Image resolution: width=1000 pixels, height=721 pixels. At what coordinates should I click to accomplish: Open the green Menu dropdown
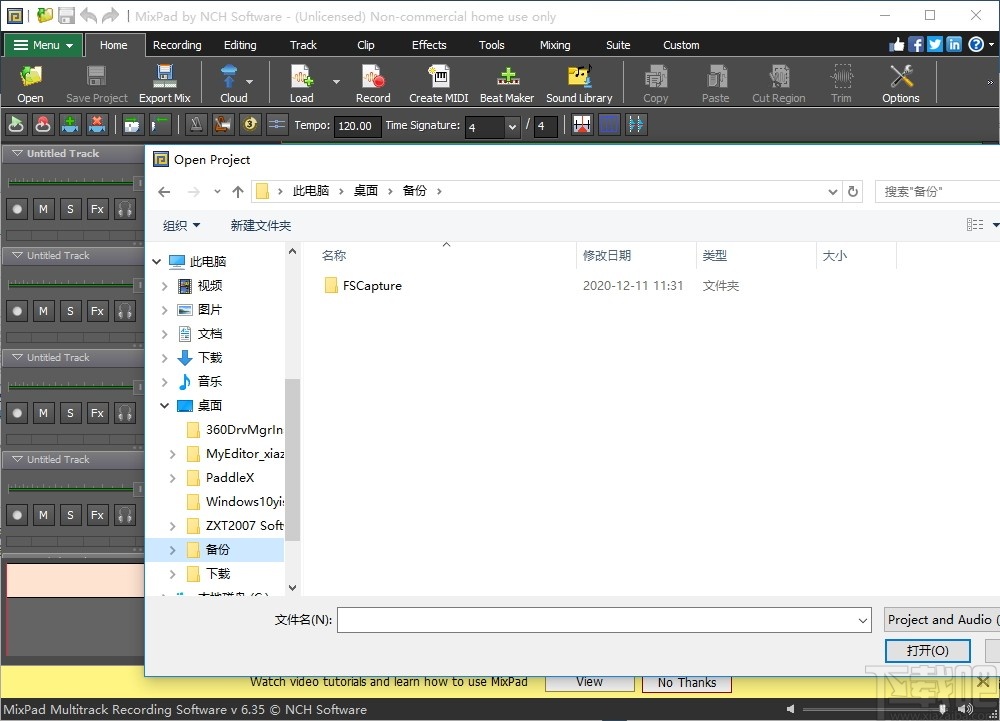point(43,45)
